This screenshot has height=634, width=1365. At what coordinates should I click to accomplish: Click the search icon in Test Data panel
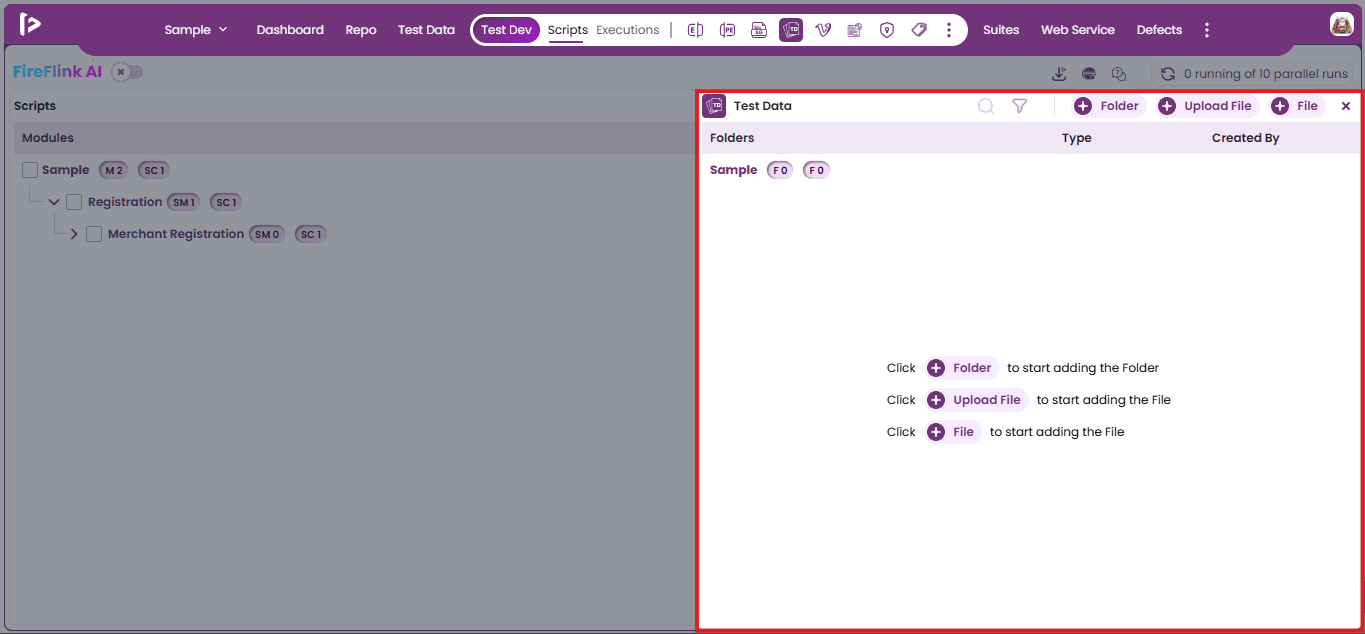pyautogui.click(x=986, y=106)
